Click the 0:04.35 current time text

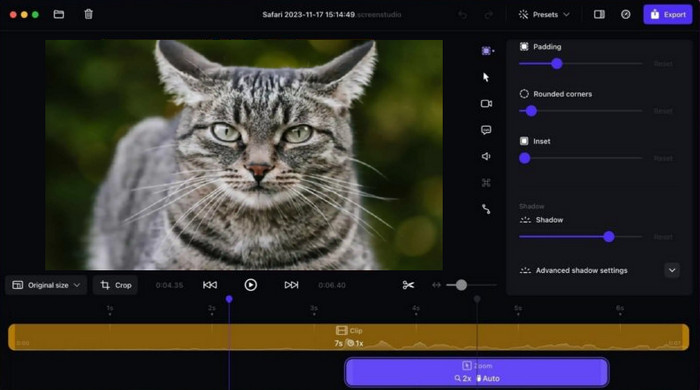[x=169, y=285]
